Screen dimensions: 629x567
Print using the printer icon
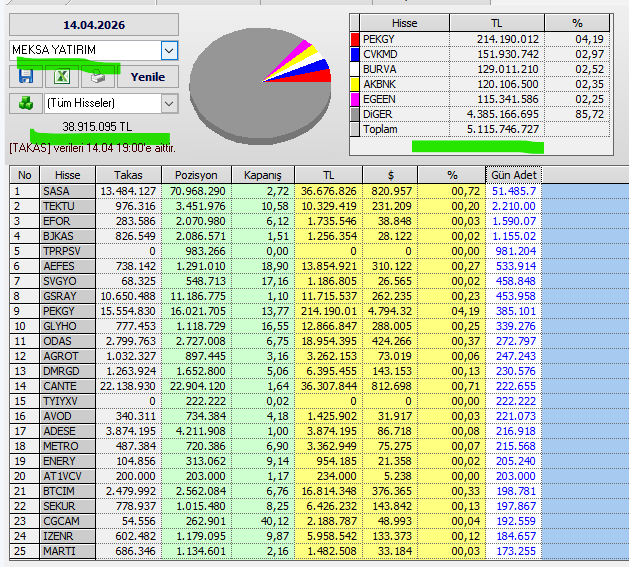98,76
